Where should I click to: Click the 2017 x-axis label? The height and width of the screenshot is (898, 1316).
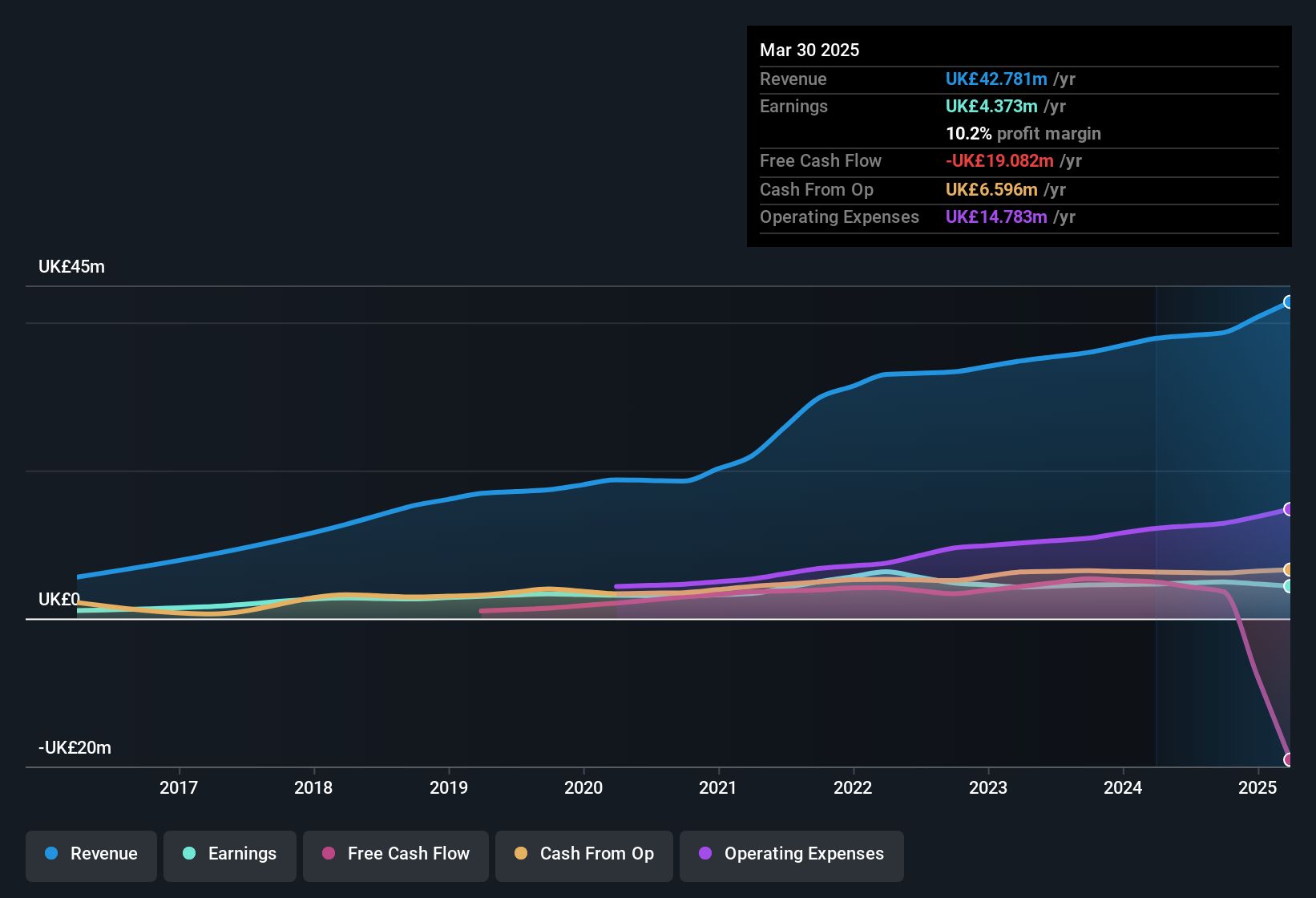(179, 787)
